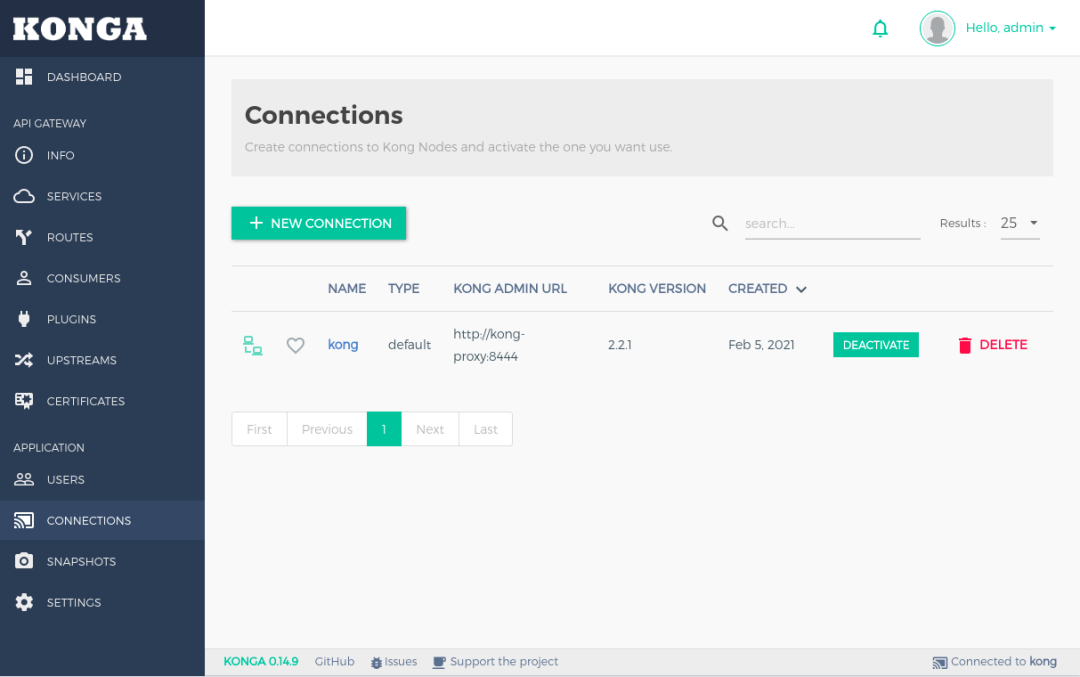The image size is (1080, 677).
Task: Click the cast icon beside Connected to
Action: pyautogui.click(x=939, y=663)
